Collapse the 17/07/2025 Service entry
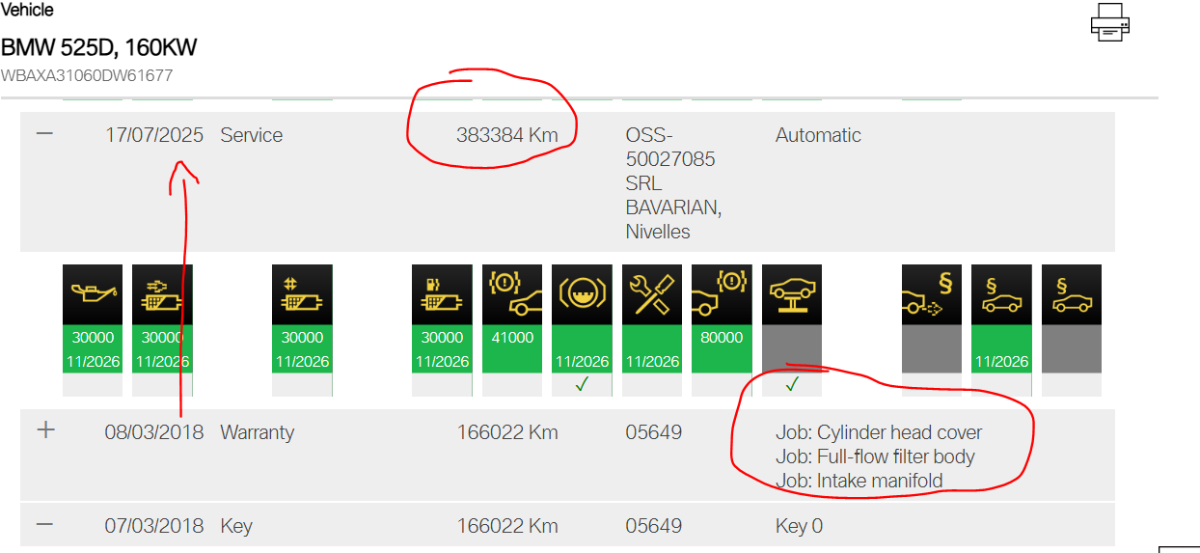This screenshot has height=553, width=1200. pos(45,134)
